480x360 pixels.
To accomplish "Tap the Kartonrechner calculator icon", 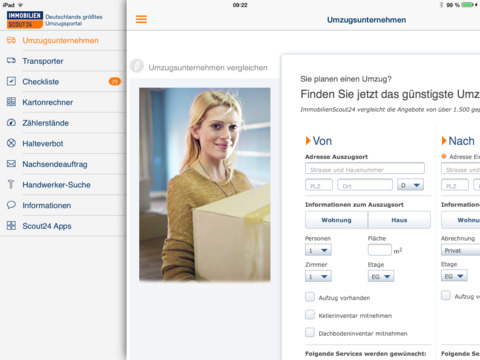I will point(11,102).
